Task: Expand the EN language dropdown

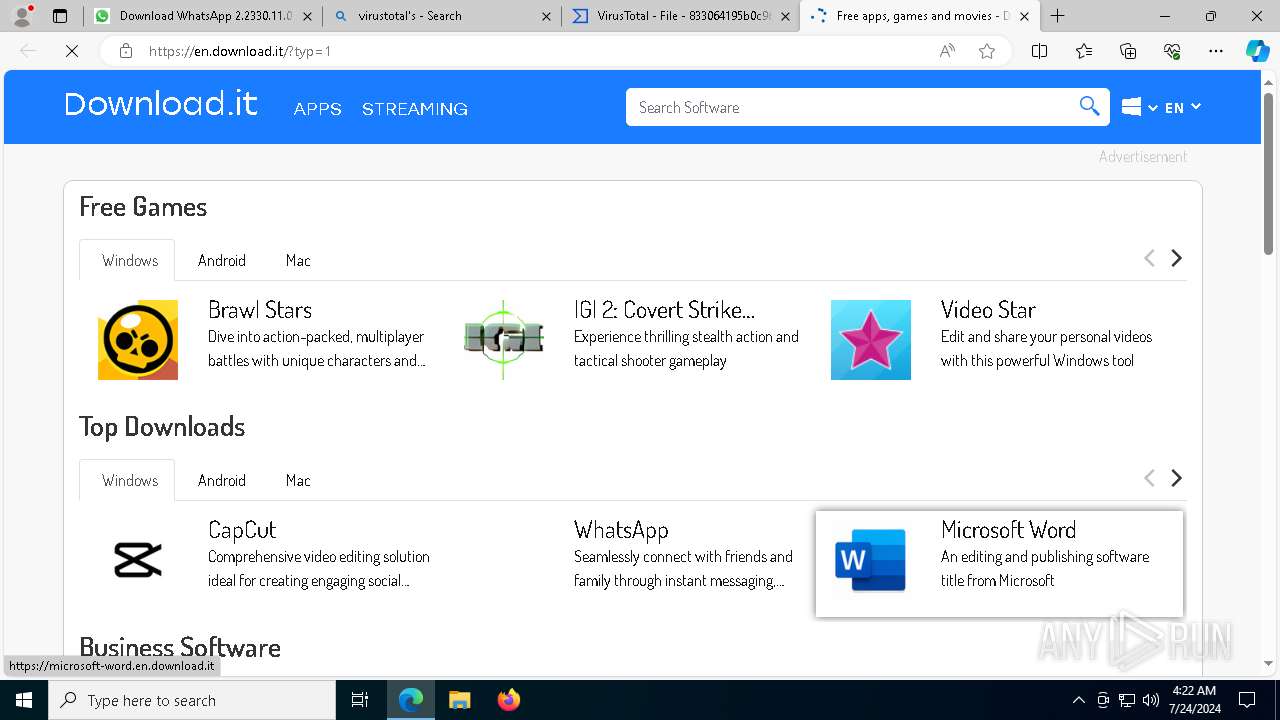Action: 1183,107
